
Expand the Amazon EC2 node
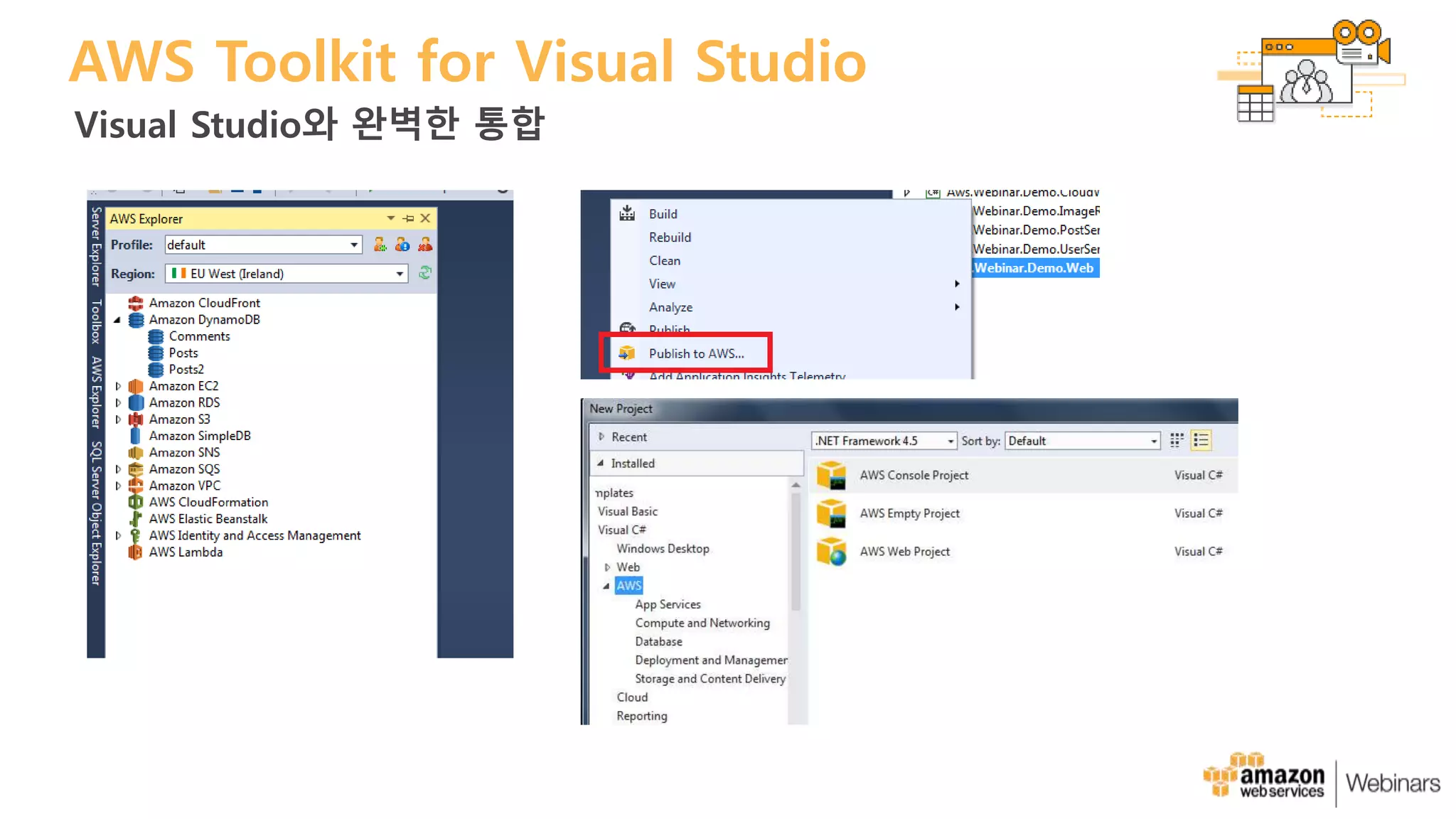pyautogui.click(x=118, y=386)
